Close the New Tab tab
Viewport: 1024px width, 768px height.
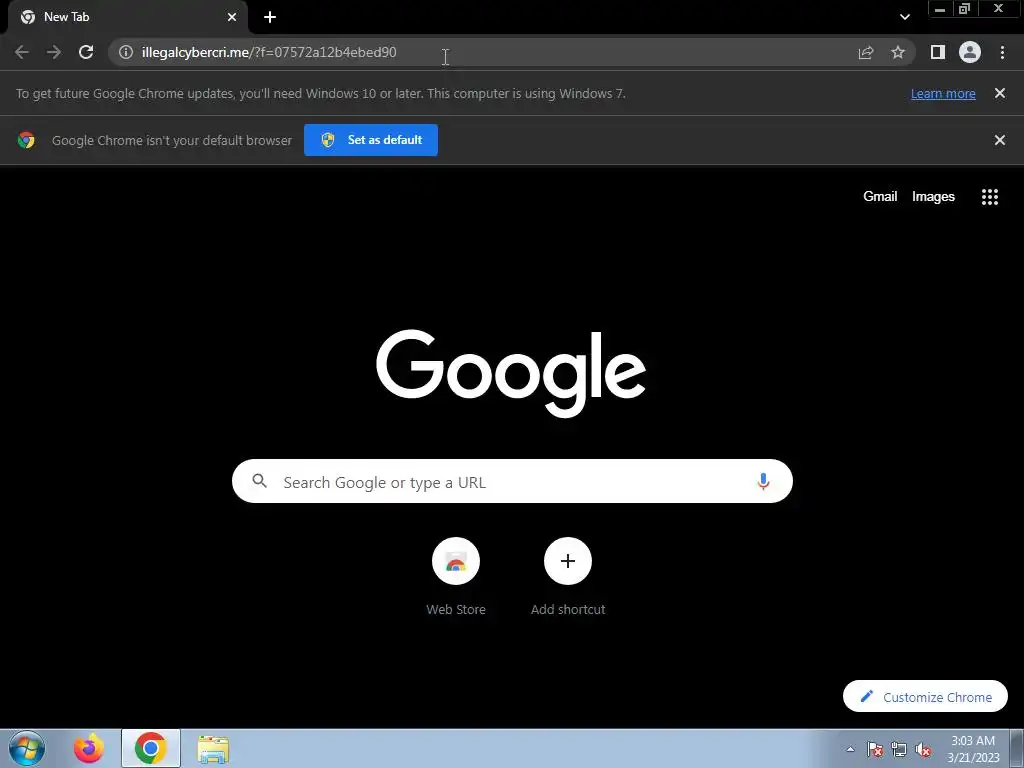tap(232, 17)
